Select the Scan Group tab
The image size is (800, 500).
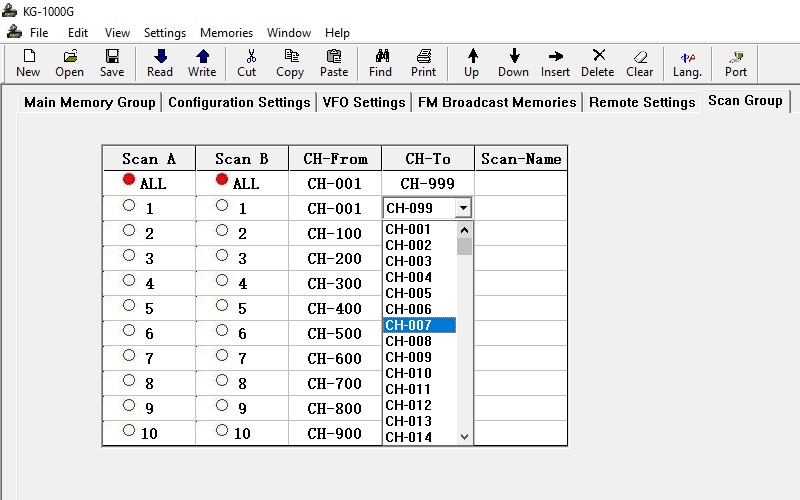(745, 101)
